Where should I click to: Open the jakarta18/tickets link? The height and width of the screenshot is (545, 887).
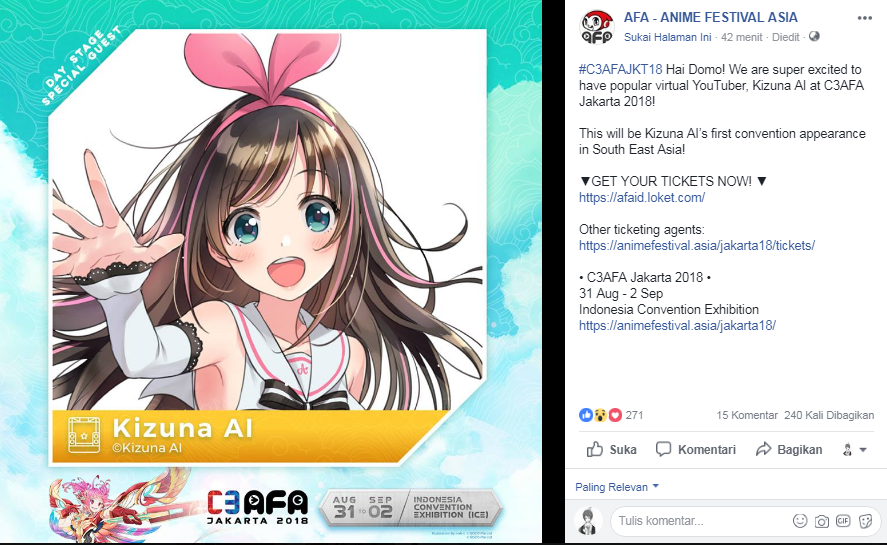pos(696,246)
